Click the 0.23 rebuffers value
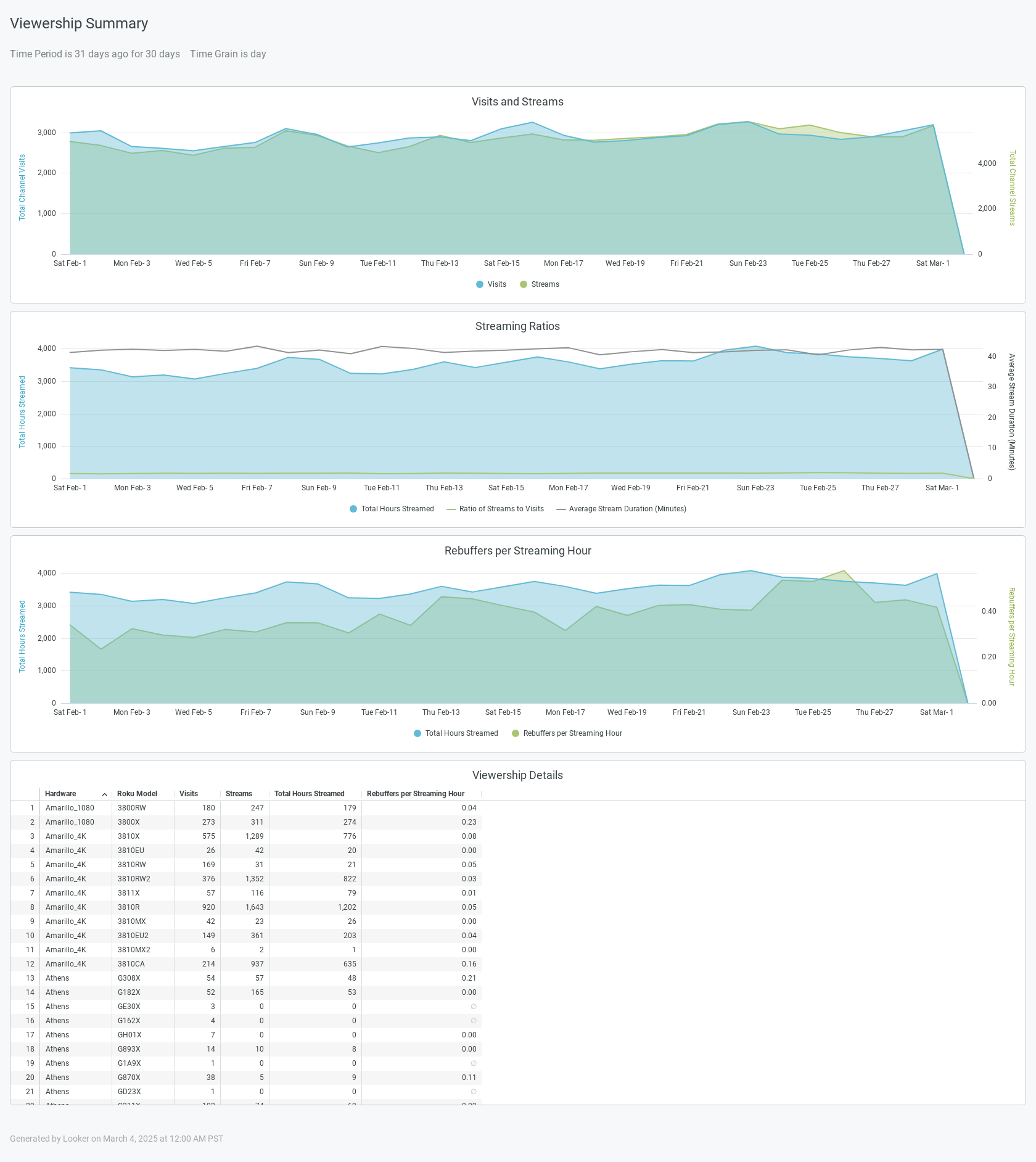1036x1162 pixels. click(x=469, y=822)
